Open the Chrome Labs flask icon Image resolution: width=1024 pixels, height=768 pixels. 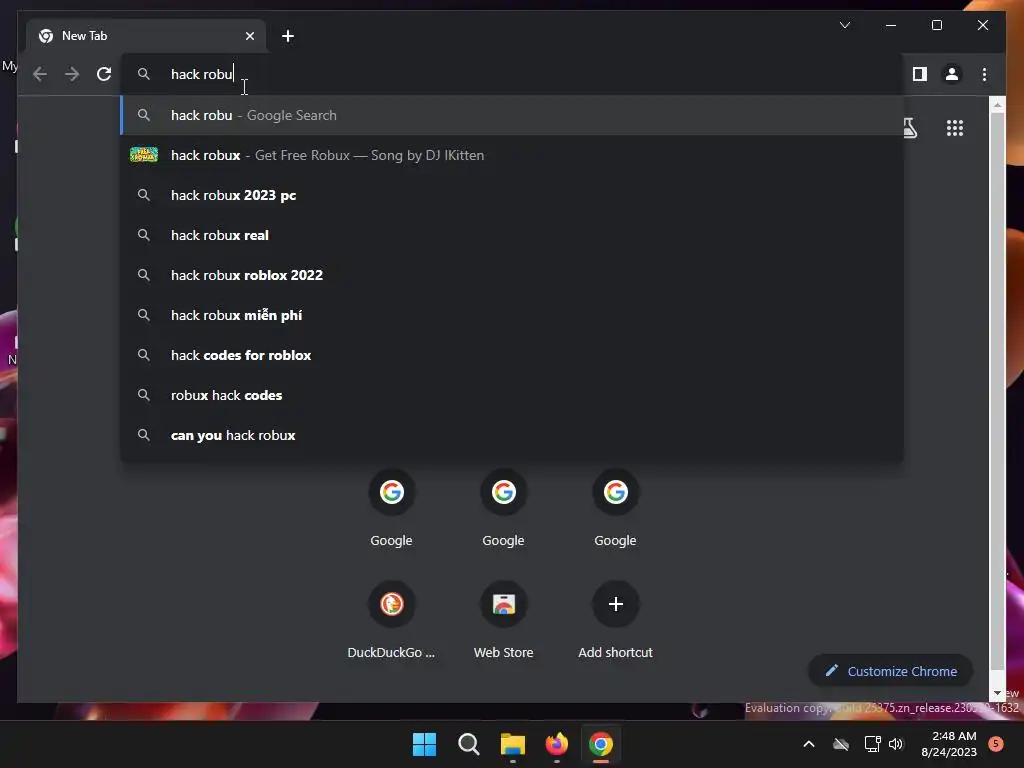tap(911, 128)
